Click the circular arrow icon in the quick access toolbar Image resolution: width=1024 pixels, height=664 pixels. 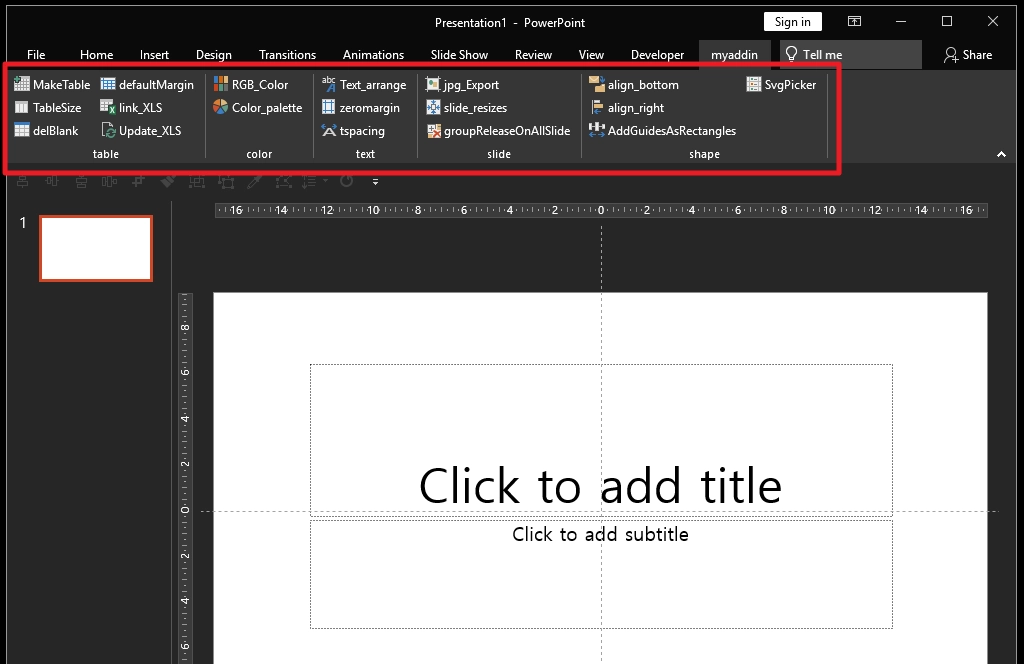click(x=347, y=182)
